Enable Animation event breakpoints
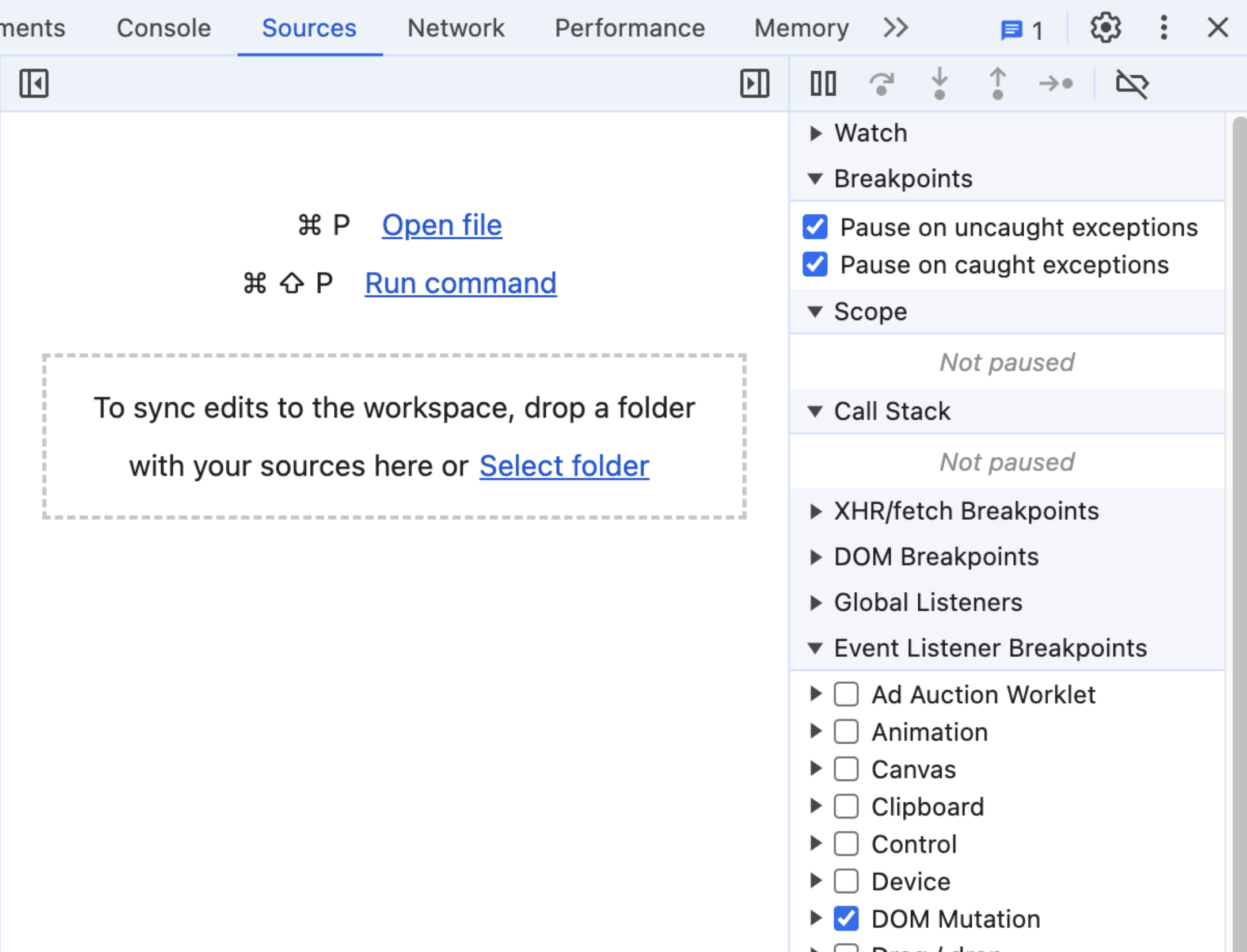 [846, 732]
